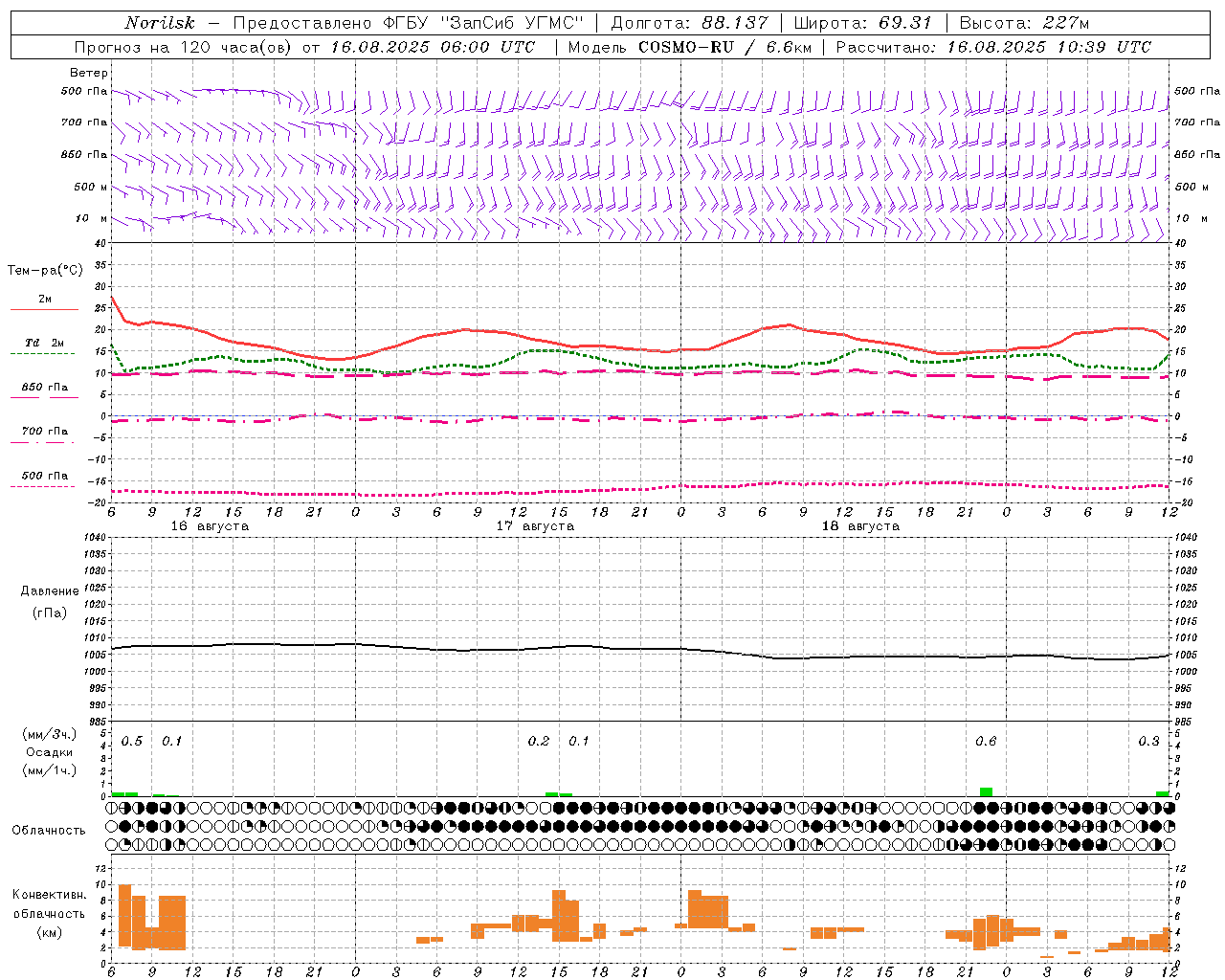The image size is (1225, 980).
Task: Click the '850 гПа' temperature legend entry
Action: [x=45, y=388]
